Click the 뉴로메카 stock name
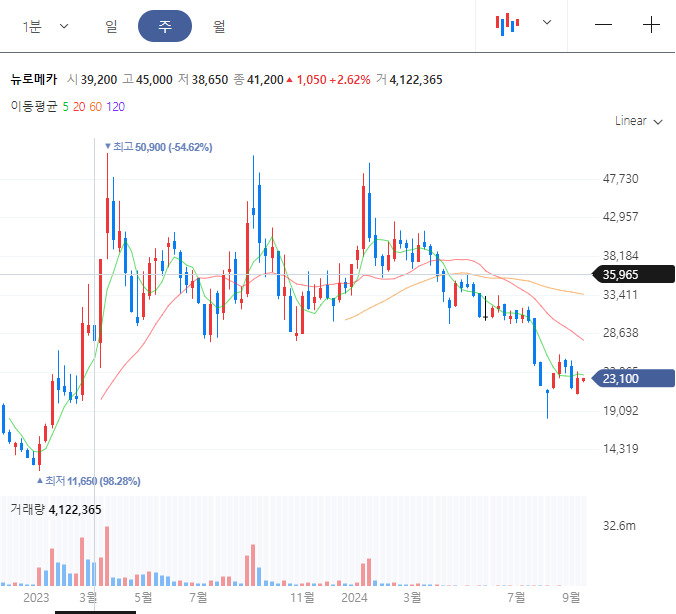Image resolution: width=676 pixels, height=614 pixels. pos(34,79)
